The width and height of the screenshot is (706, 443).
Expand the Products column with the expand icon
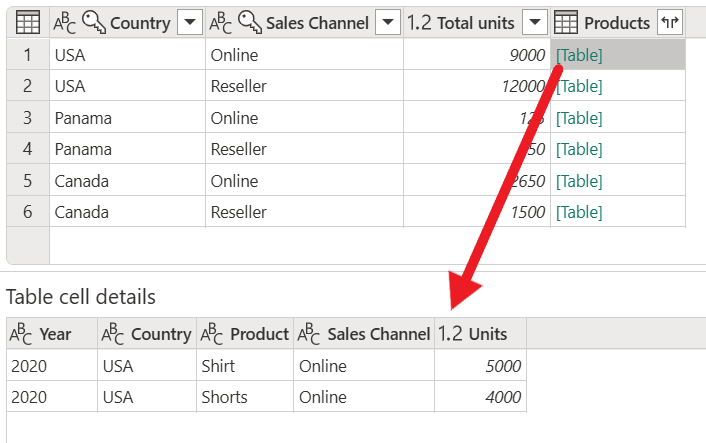pos(670,22)
